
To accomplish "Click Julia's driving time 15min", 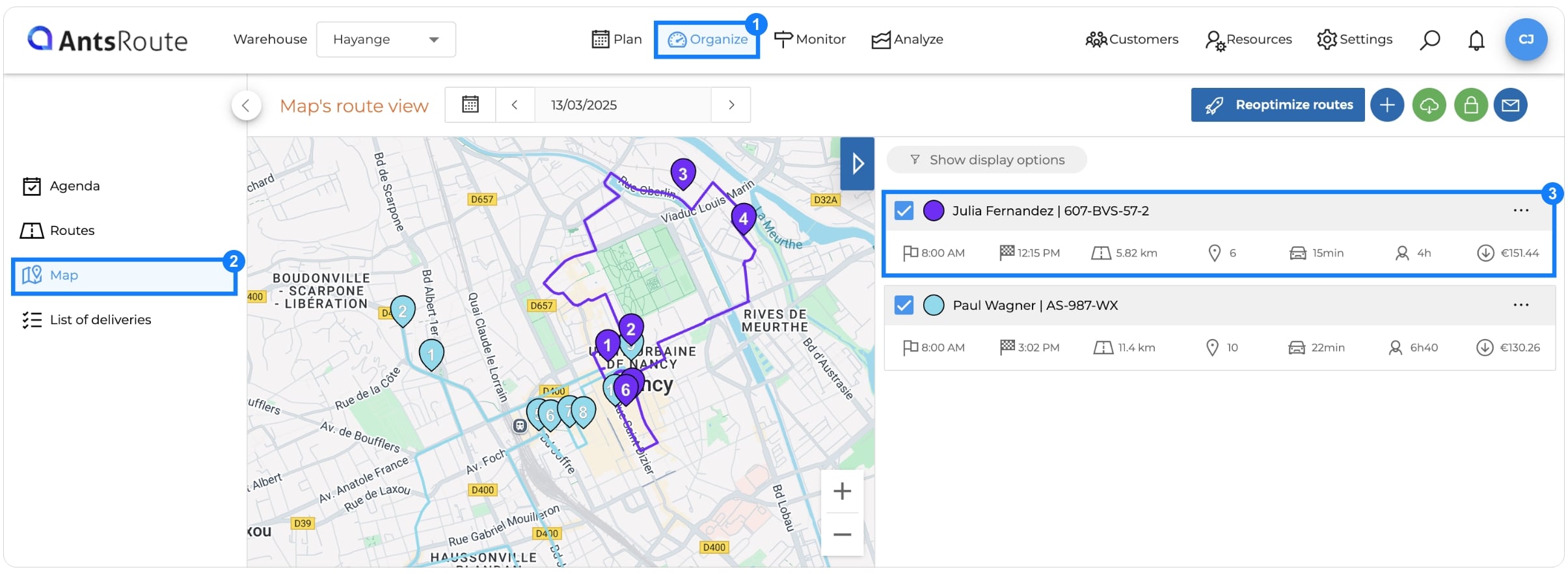I will click(1317, 253).
